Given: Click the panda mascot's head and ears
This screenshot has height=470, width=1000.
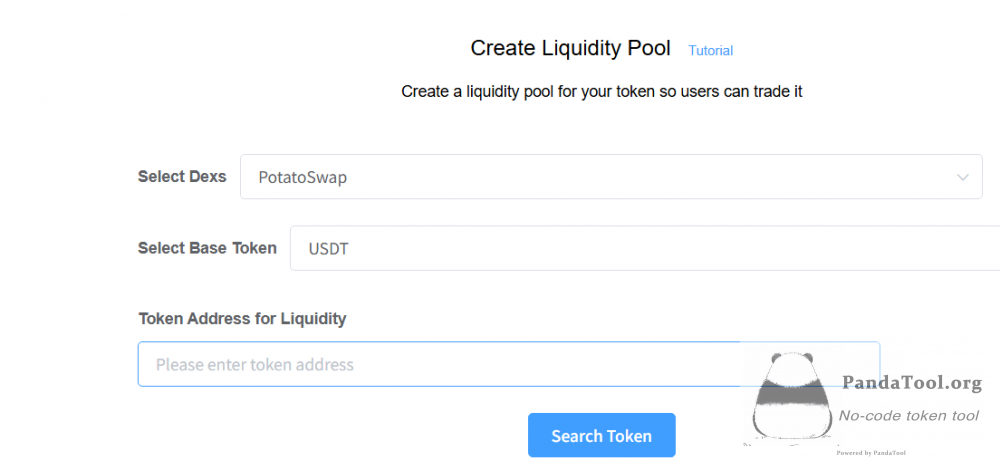Looking at the screenshot, I should tap(791, 364).
